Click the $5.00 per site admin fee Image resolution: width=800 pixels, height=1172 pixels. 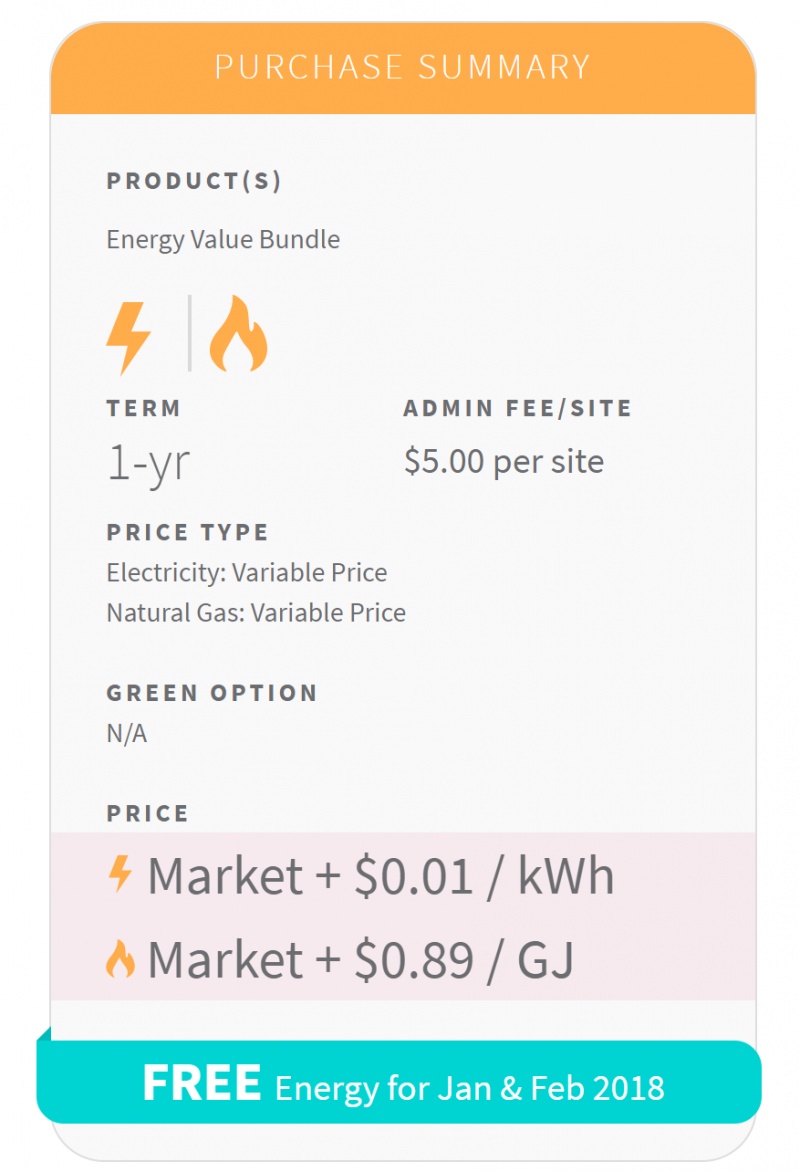click(x=503, y=462)
